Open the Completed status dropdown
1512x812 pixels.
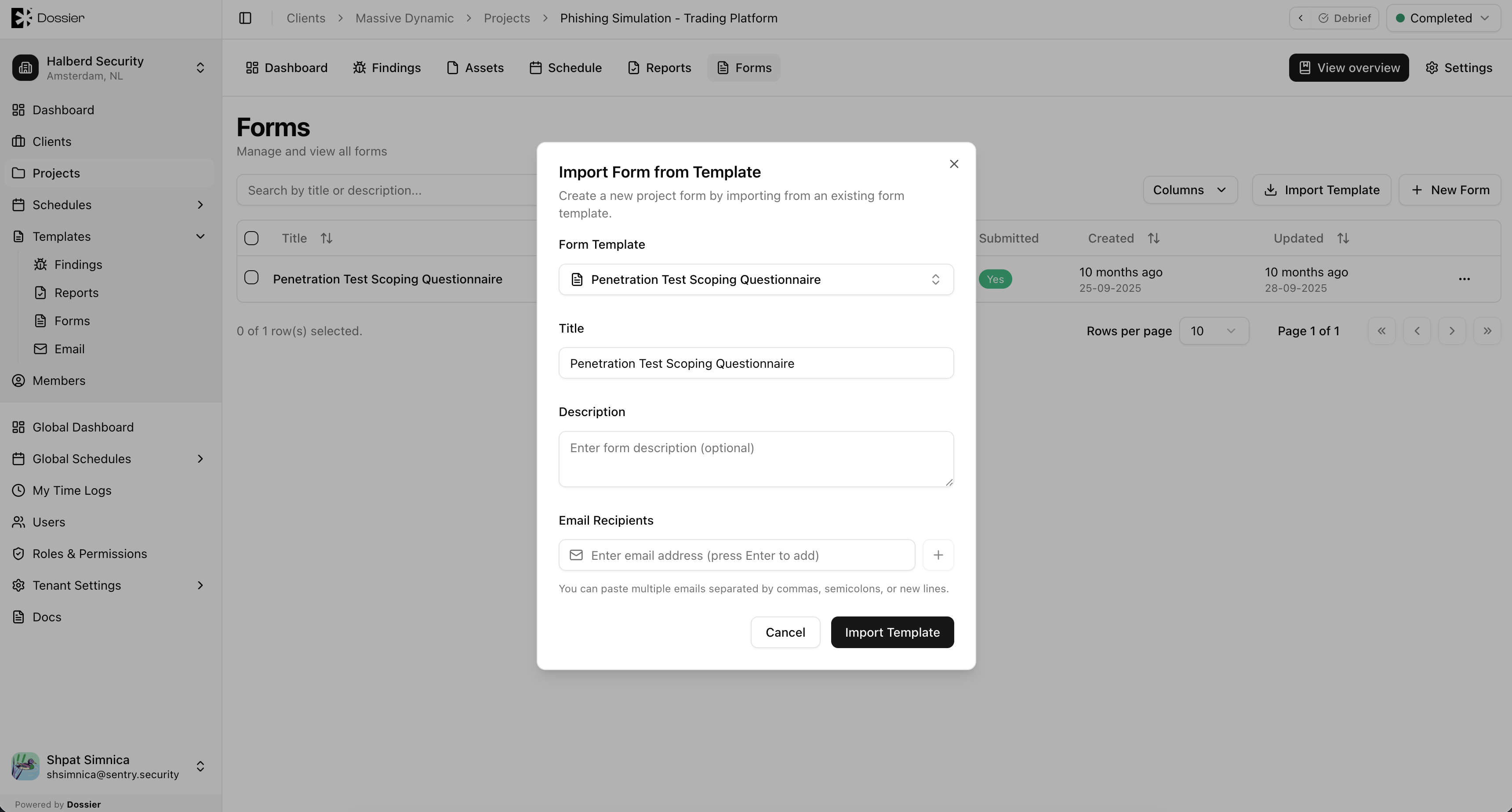point(1443,18)
